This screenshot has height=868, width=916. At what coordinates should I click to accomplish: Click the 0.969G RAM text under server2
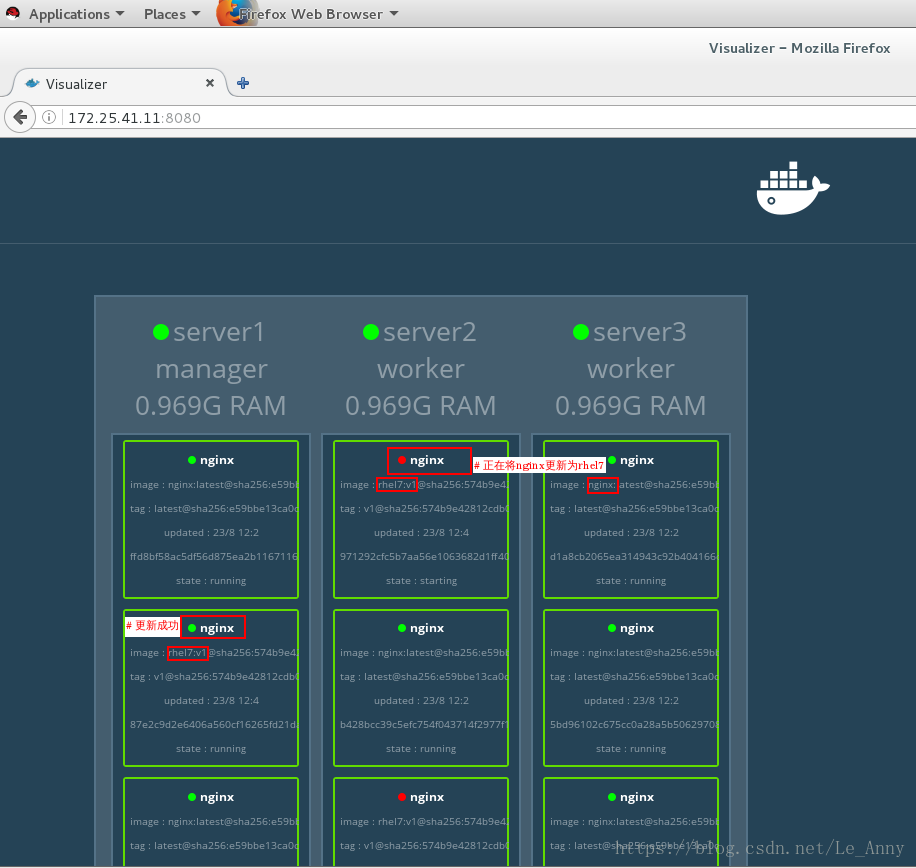tap(421, 406)
